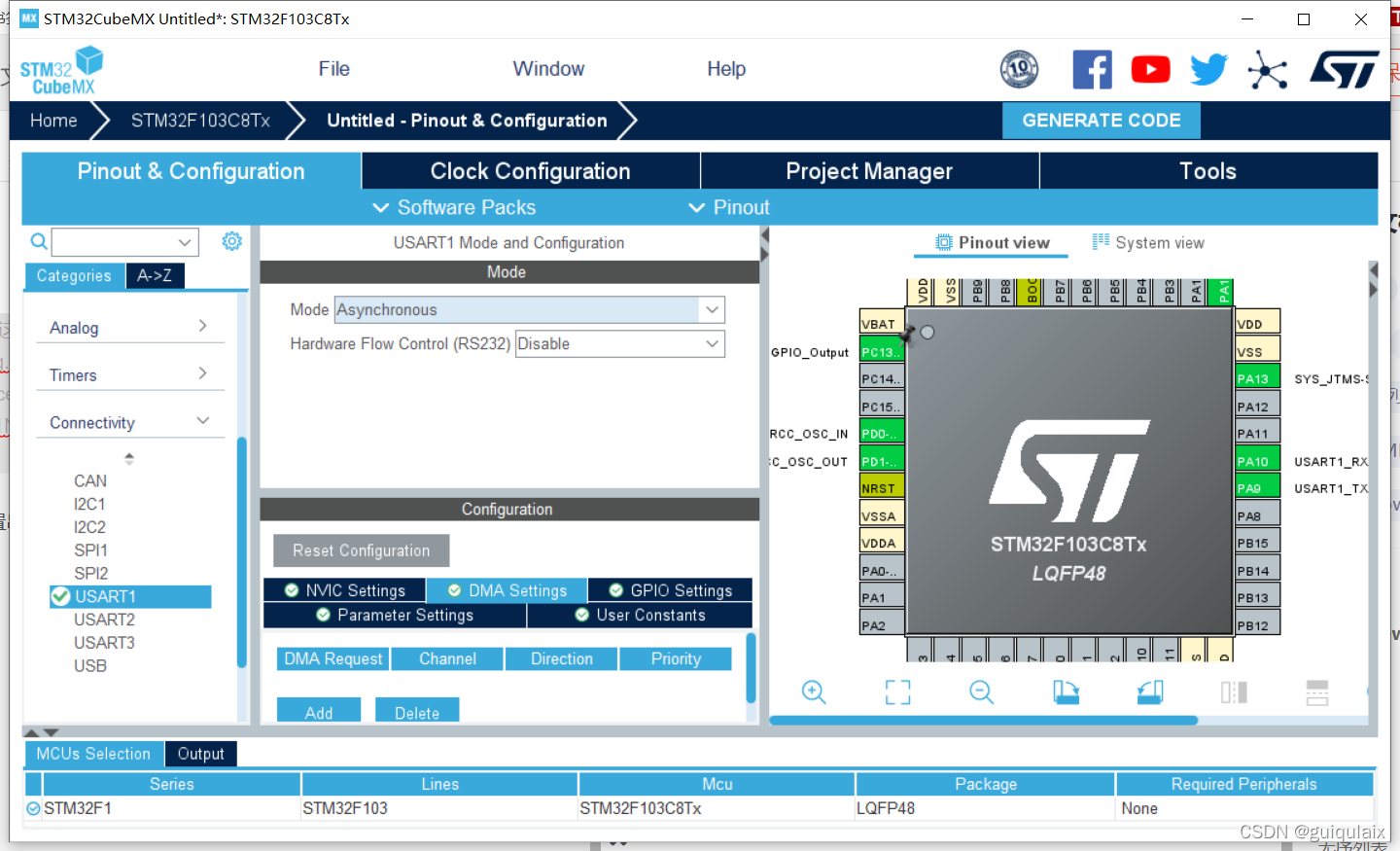Click the GENERATE CODE button

coord(1102,121)
